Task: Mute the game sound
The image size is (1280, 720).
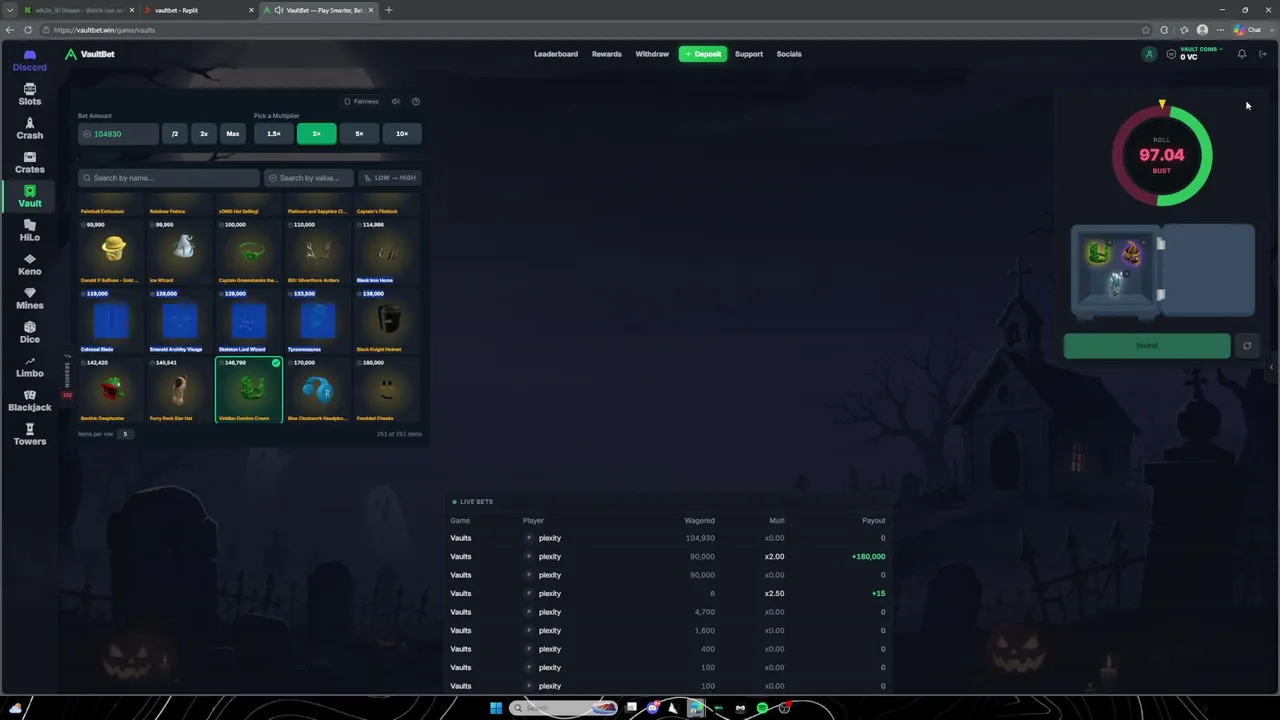Action: [396, 101]
